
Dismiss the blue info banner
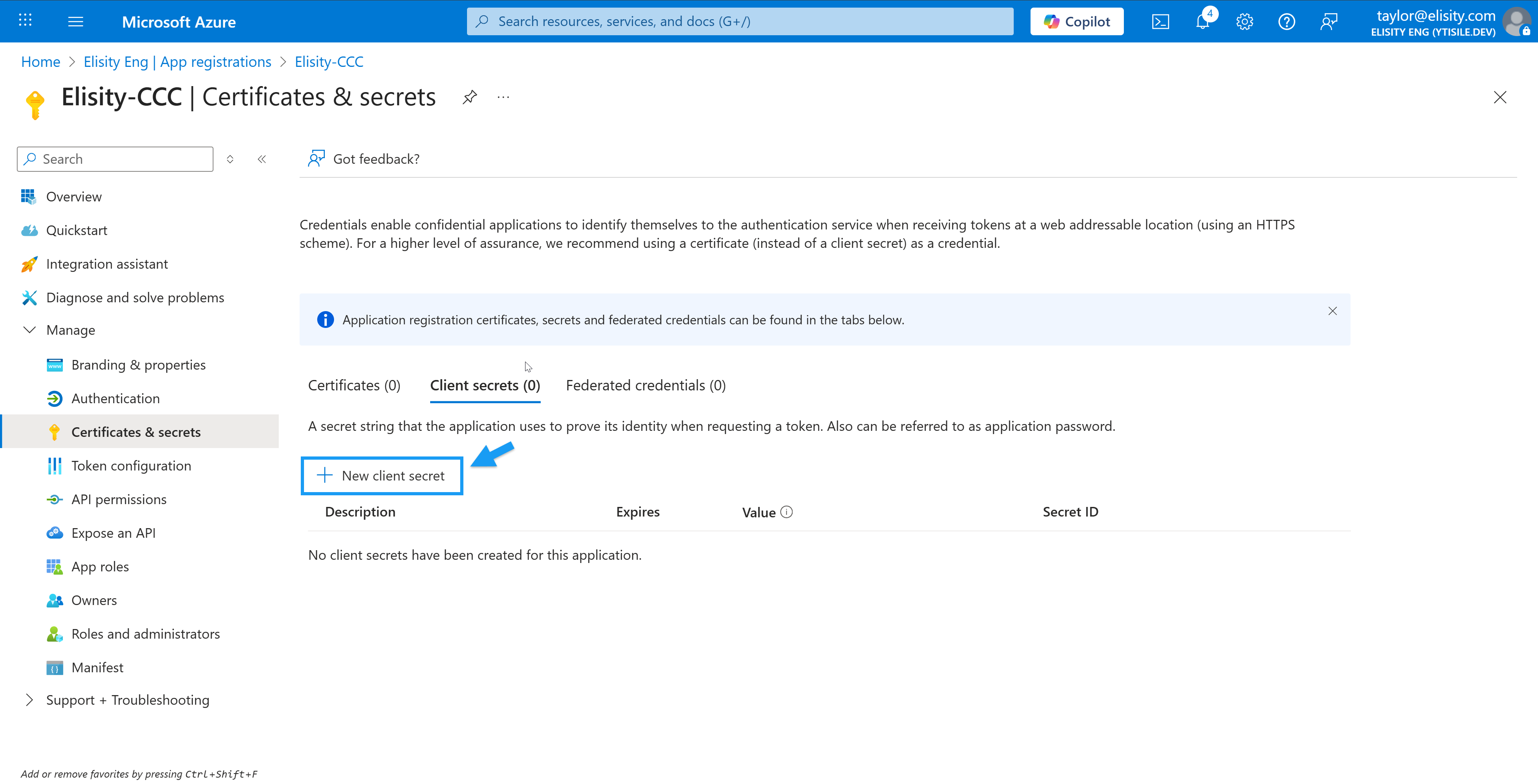pyautogui.click(x=1332, y=311)
